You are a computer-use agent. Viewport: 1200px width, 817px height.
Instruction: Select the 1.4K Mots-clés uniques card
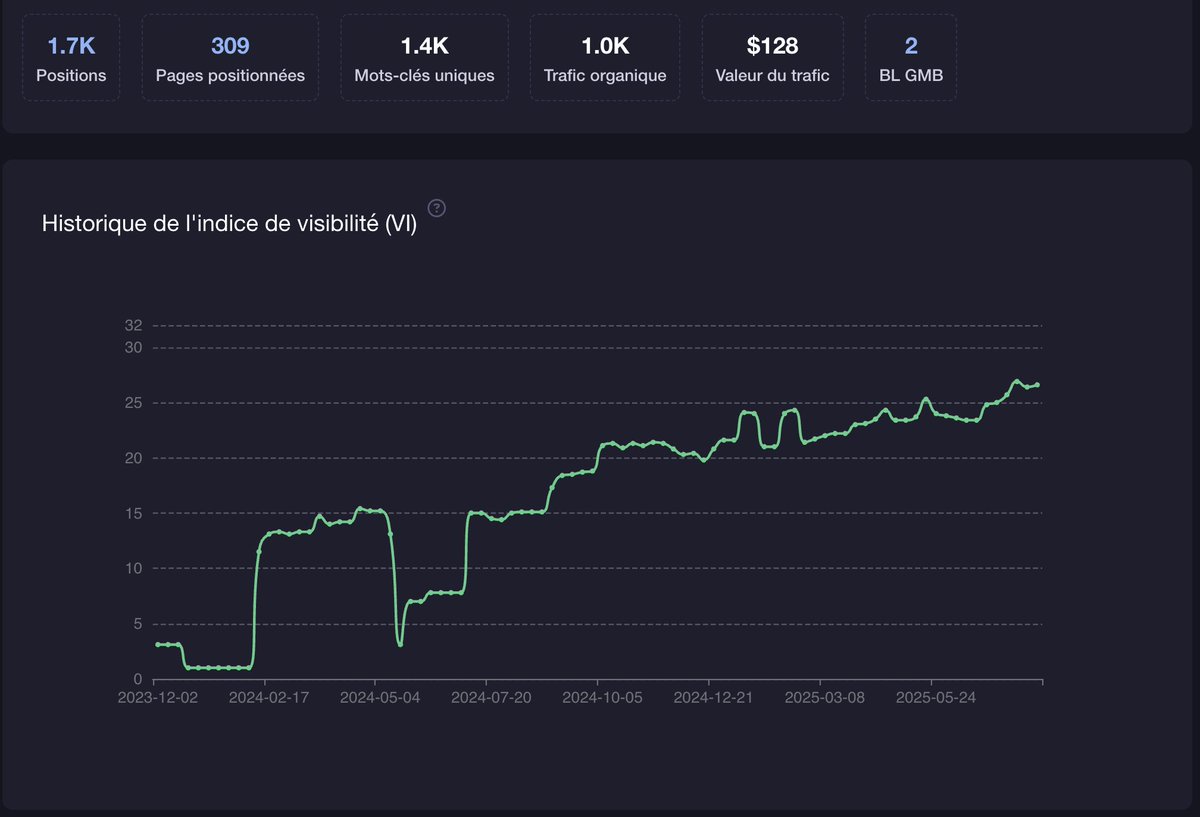425,57
